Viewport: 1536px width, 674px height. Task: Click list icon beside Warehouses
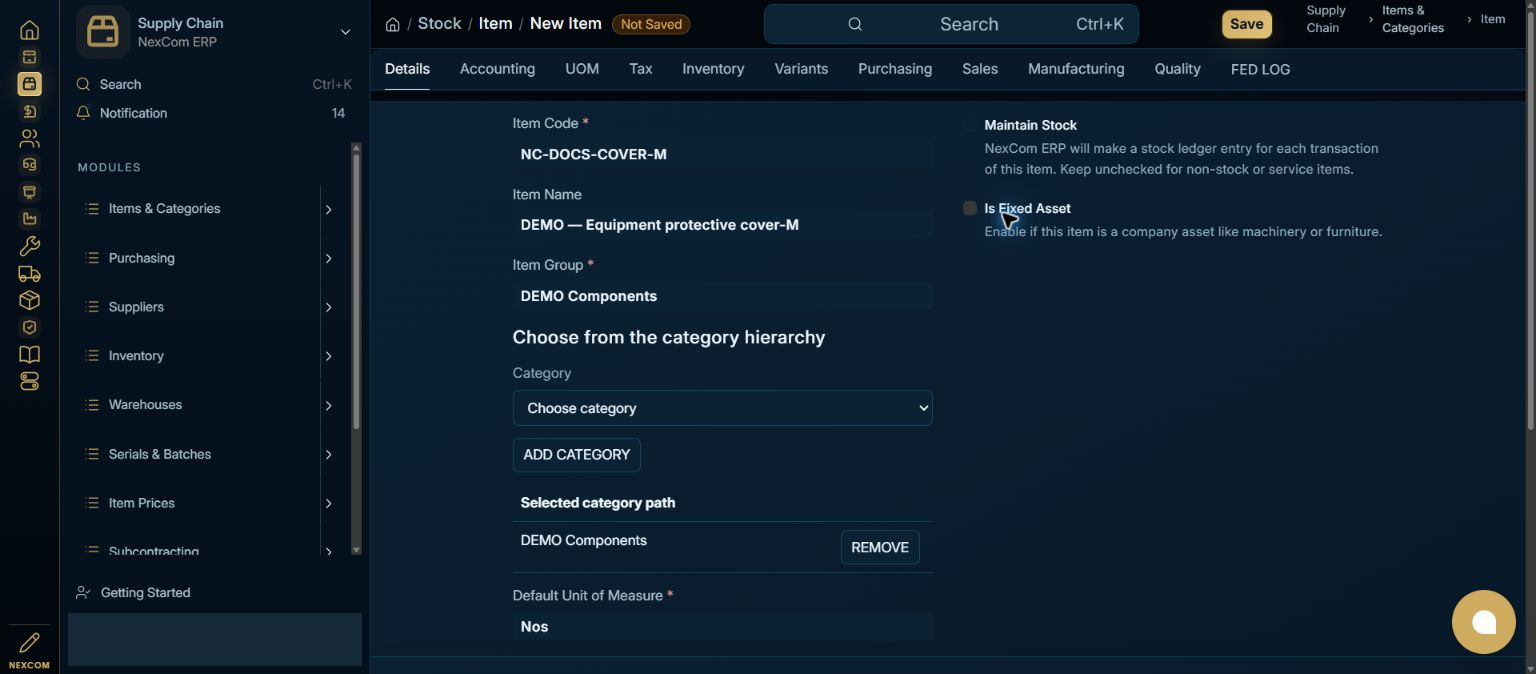[x=92, y=405]
